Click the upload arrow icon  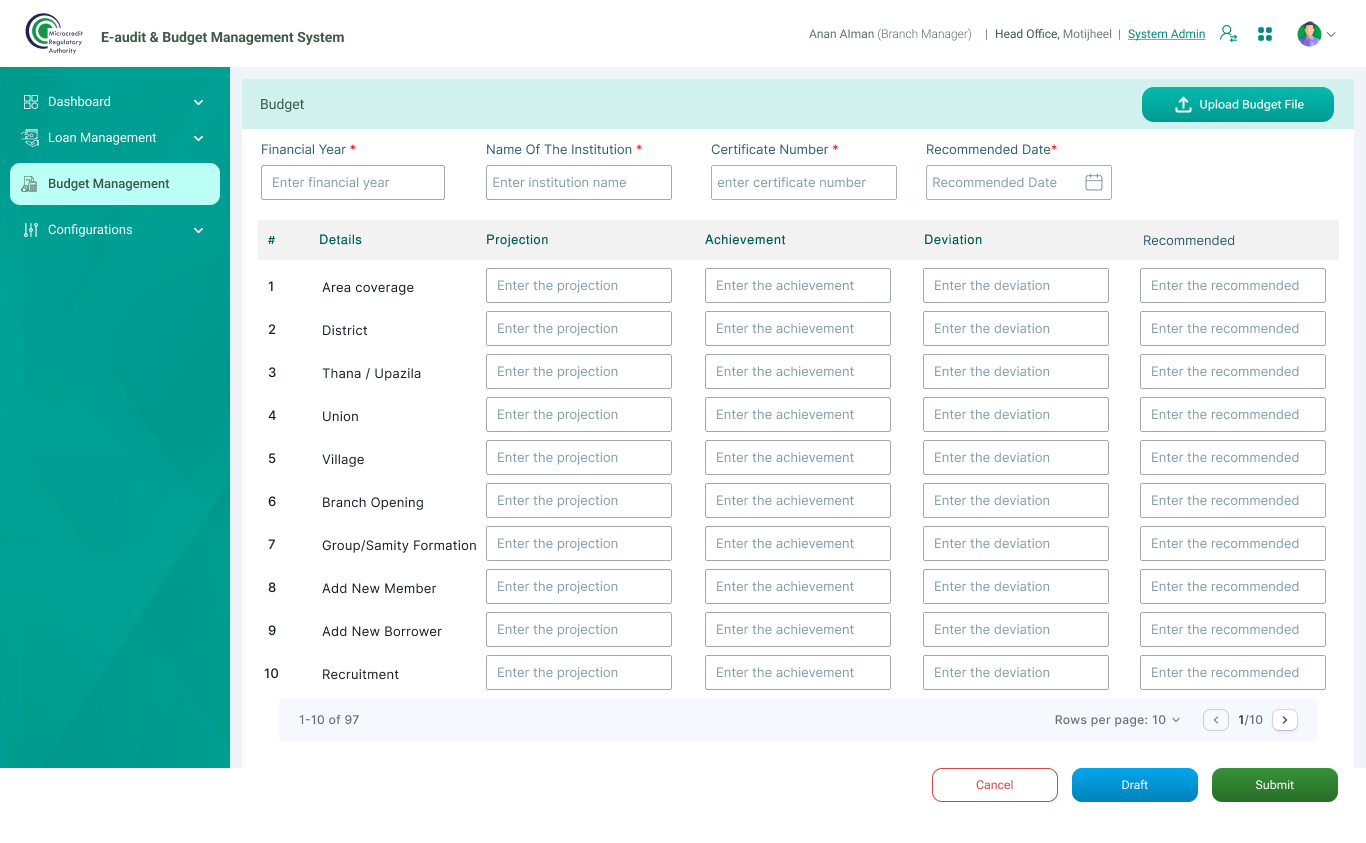(1183, 104)
